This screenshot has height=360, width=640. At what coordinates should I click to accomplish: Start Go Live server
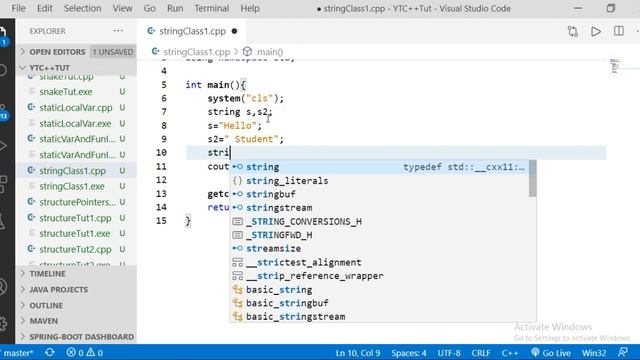[x=551, y=353]
